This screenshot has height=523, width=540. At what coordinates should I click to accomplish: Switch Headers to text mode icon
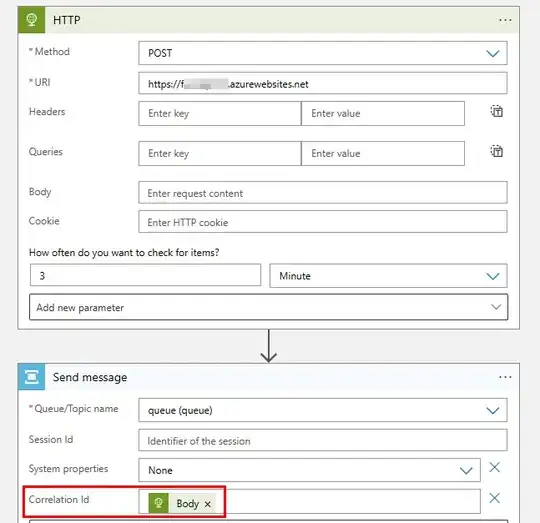(x=497, y=112)
